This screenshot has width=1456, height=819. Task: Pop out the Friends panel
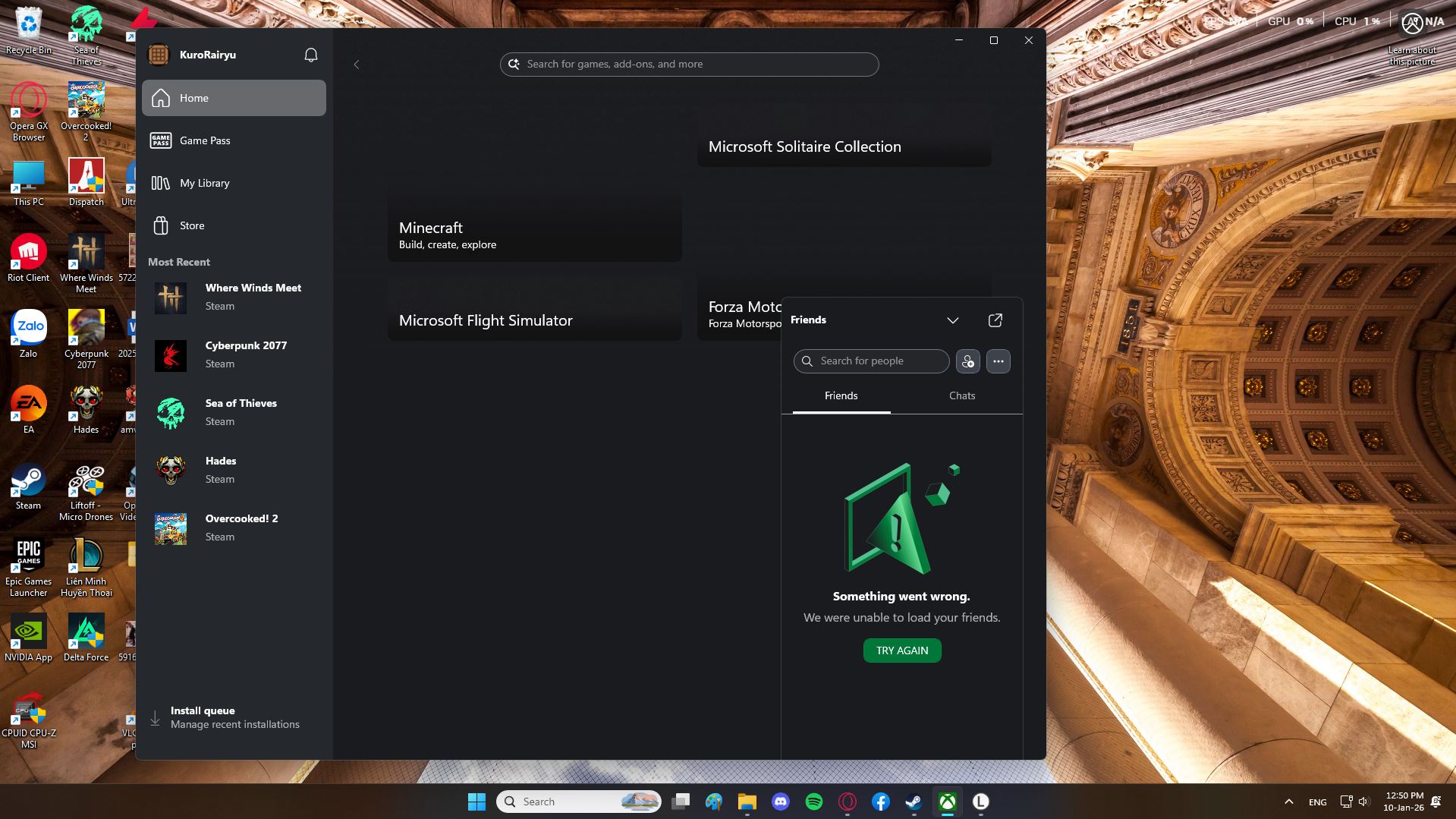coord(995,320)
